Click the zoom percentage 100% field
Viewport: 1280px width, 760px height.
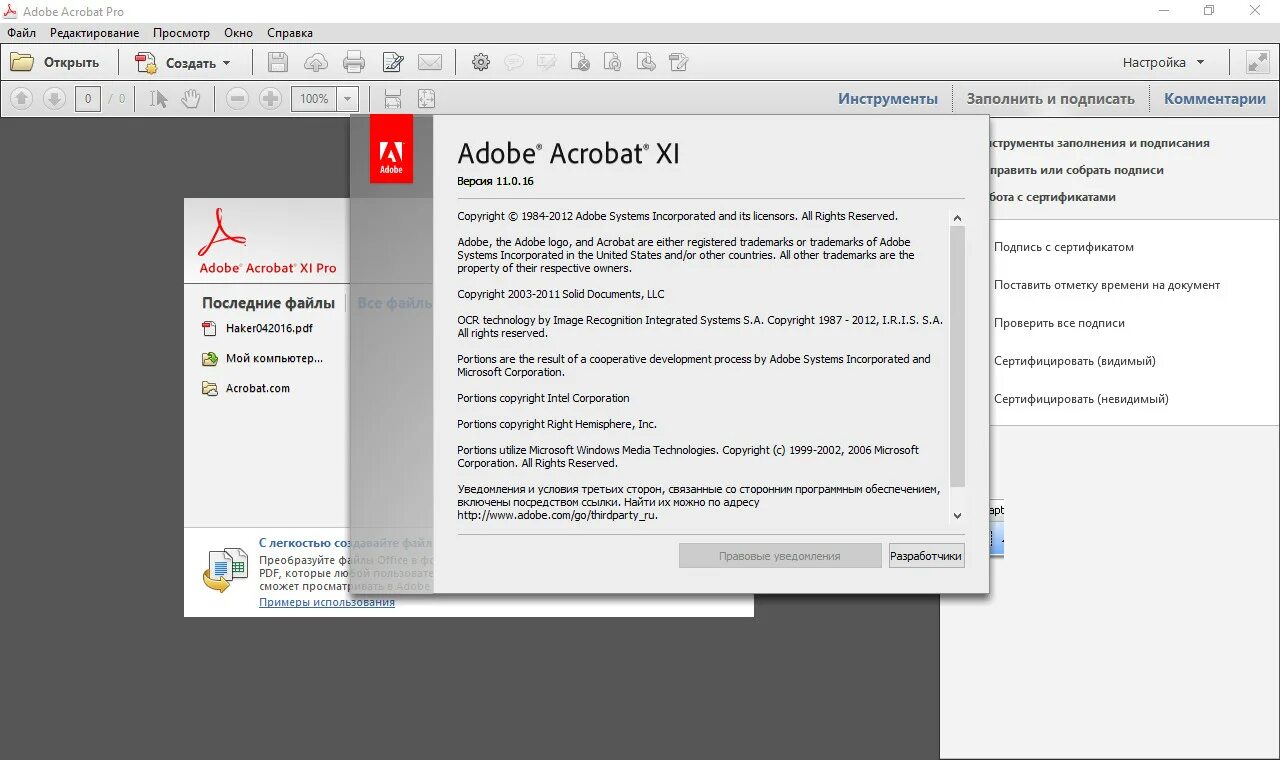pos(314,99)
